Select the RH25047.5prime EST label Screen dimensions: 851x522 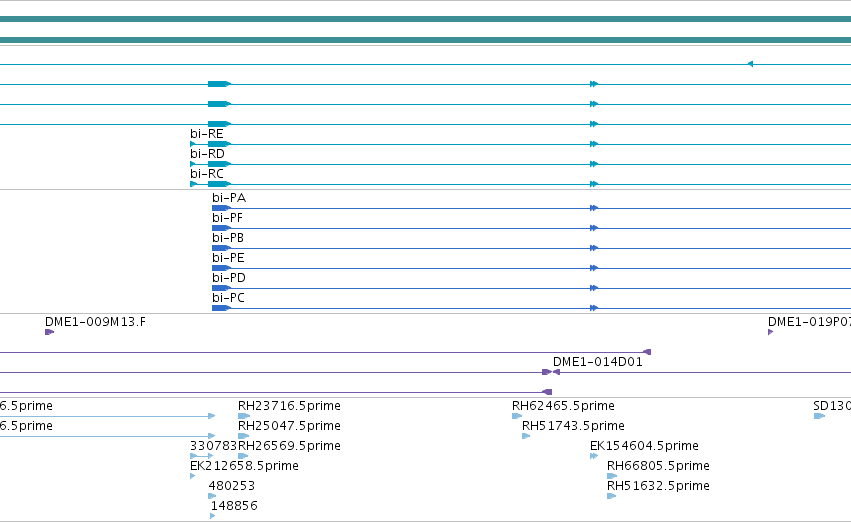[x=289, y=426]
